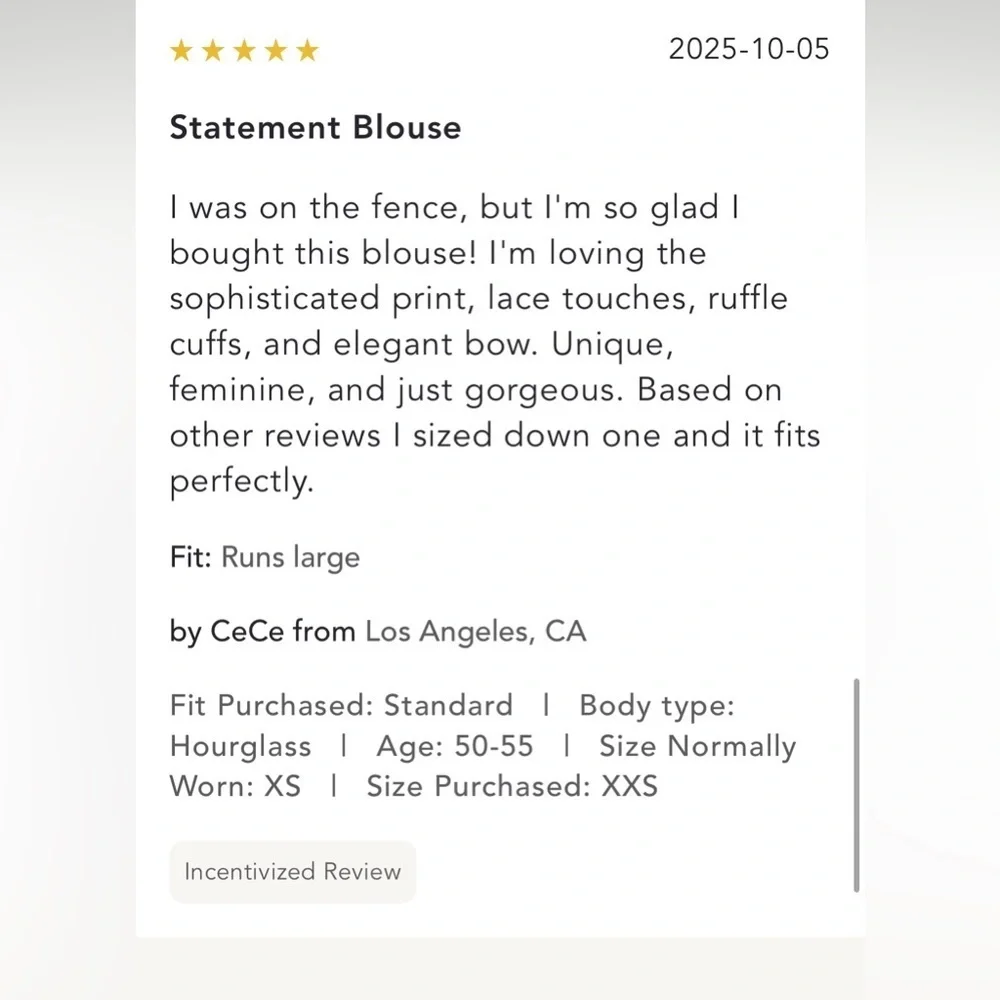Click the Size Normally Worn: XS detail

point(483,766)
